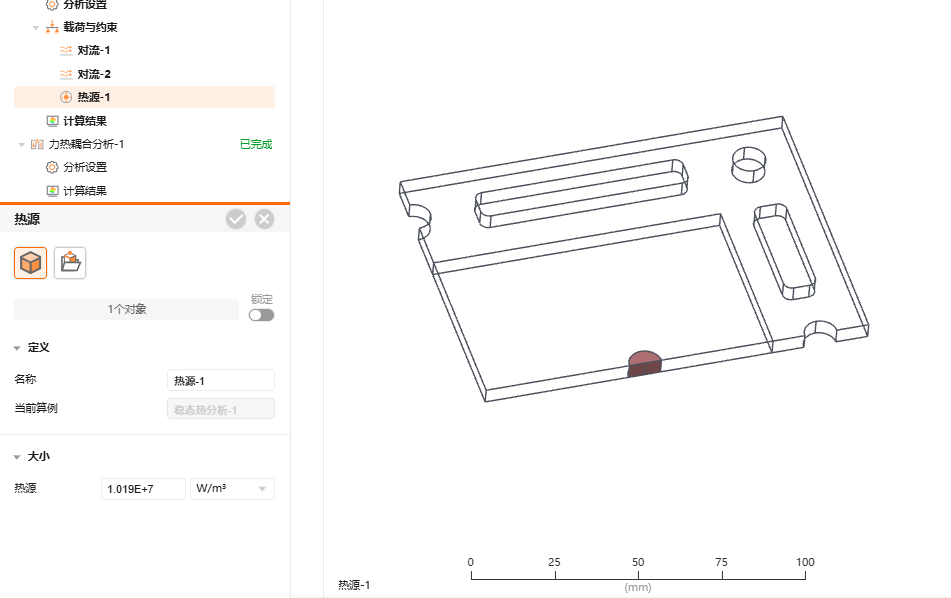Collapse the 载荷与约束 tree node
This screenshot has width=951, height=598.
point(36,27)
